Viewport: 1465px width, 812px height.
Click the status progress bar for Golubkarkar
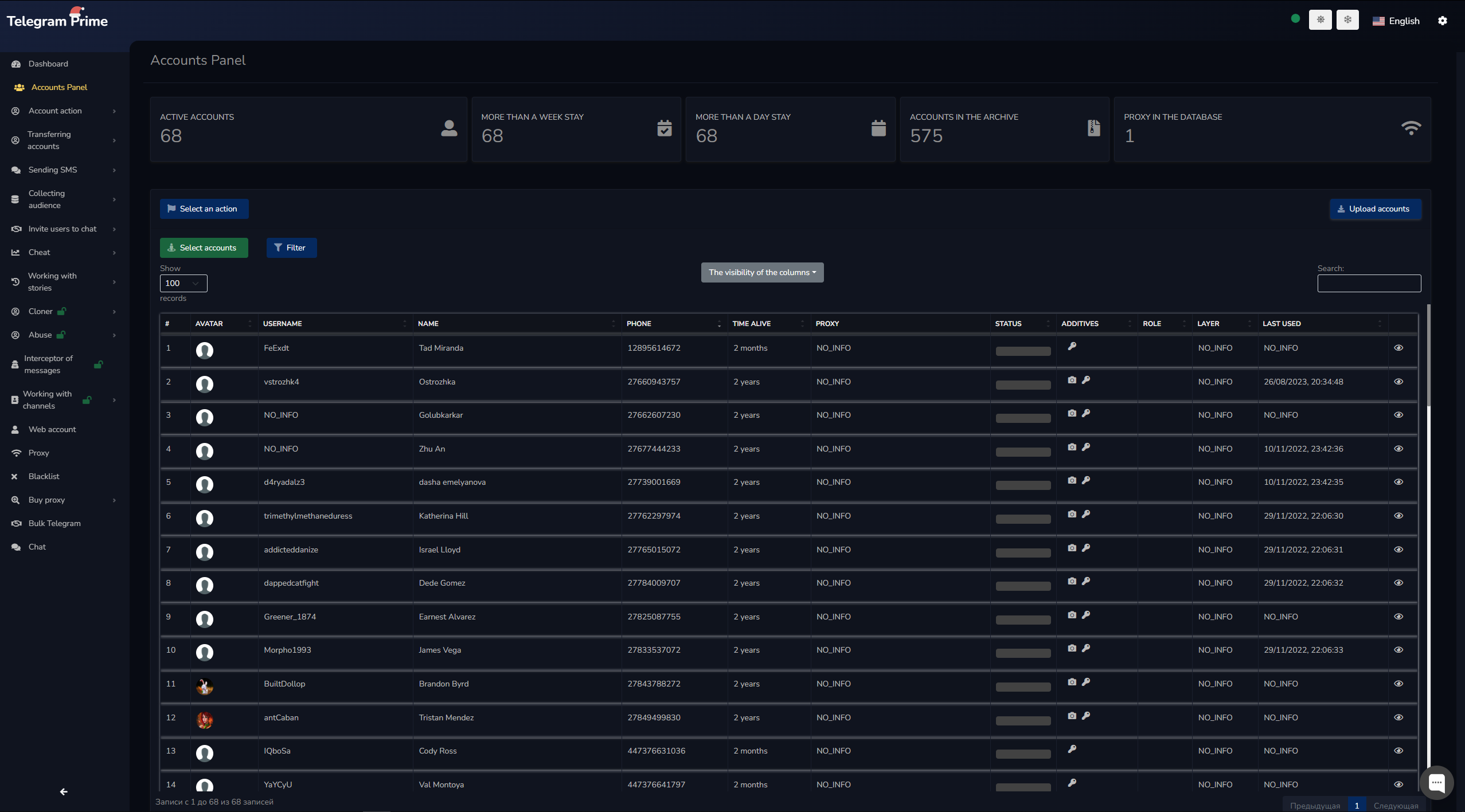point(1022,418)
